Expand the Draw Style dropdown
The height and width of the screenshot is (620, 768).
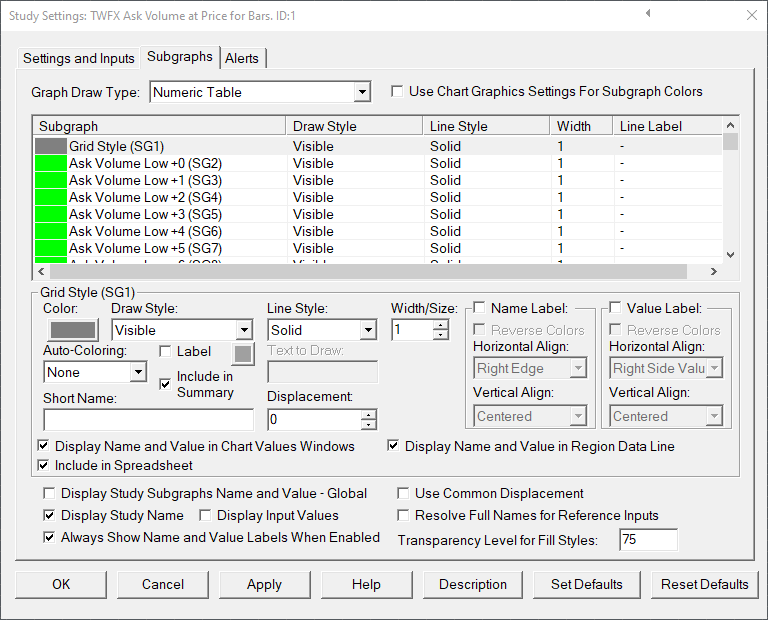point(244,330)
